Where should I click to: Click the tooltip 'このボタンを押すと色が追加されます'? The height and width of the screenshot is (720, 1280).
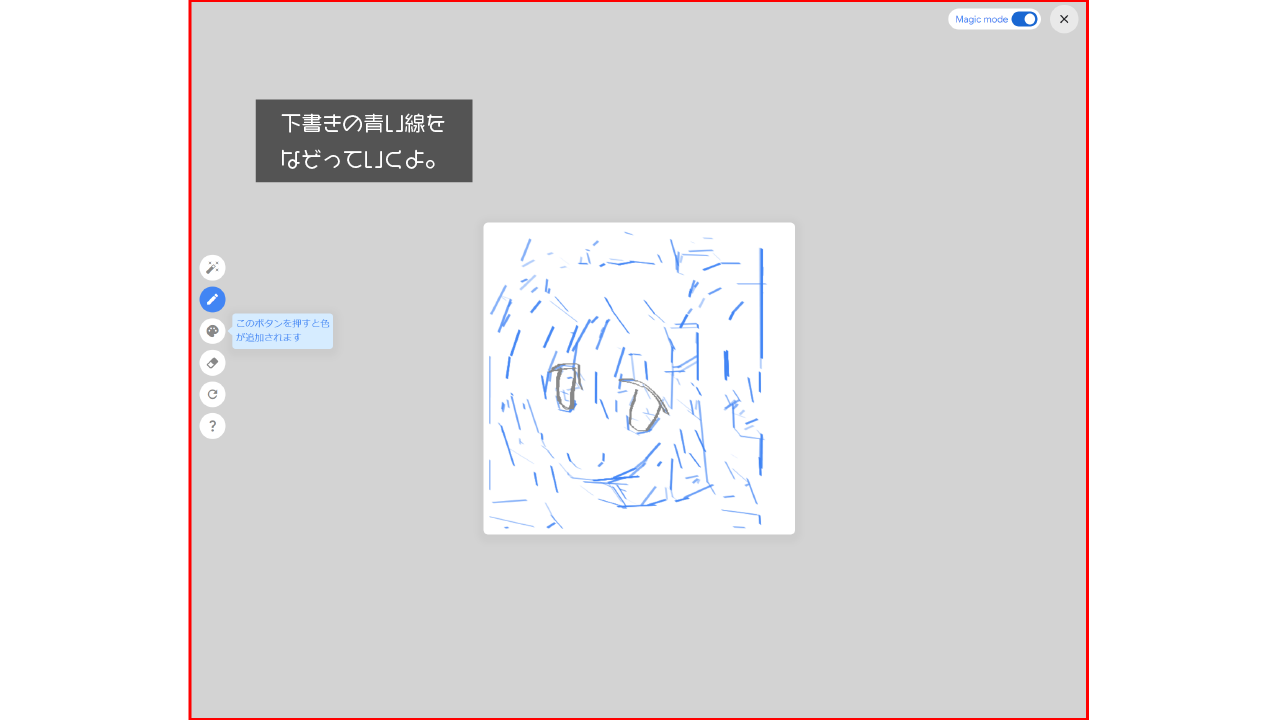click(x=283, y=331)
